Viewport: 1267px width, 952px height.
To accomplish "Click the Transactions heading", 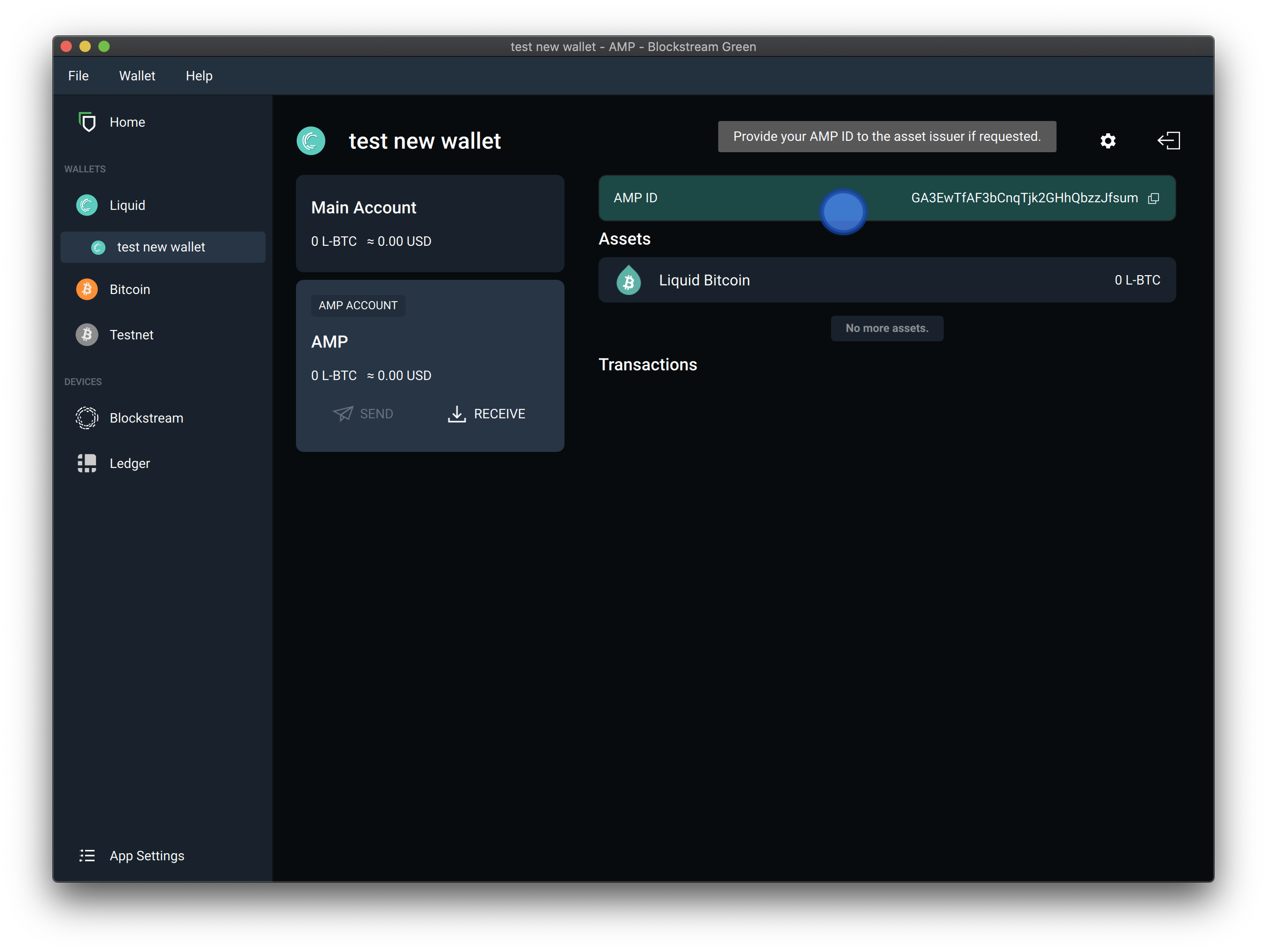I will pyautogui.click(x=647, y=365).
